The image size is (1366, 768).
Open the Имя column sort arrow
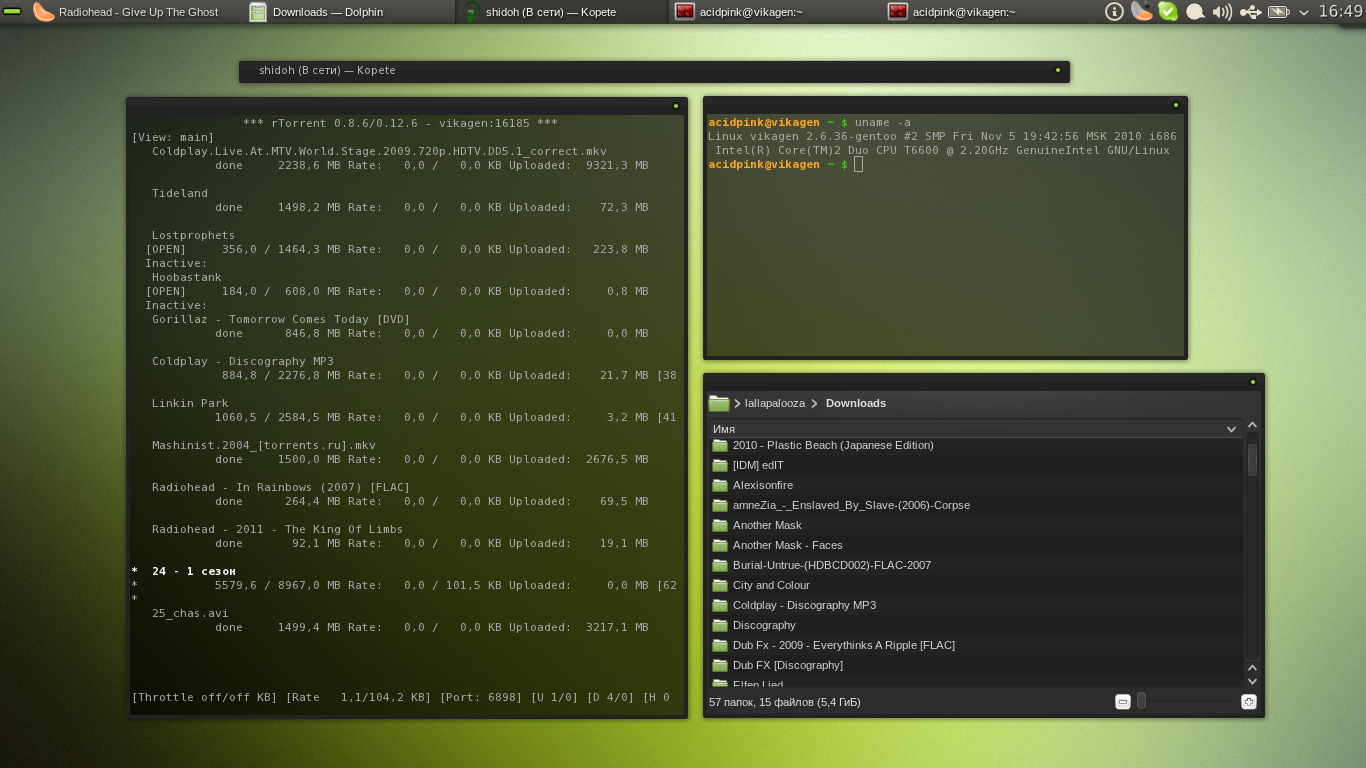pyautogui.click(x=1231, y=429)
